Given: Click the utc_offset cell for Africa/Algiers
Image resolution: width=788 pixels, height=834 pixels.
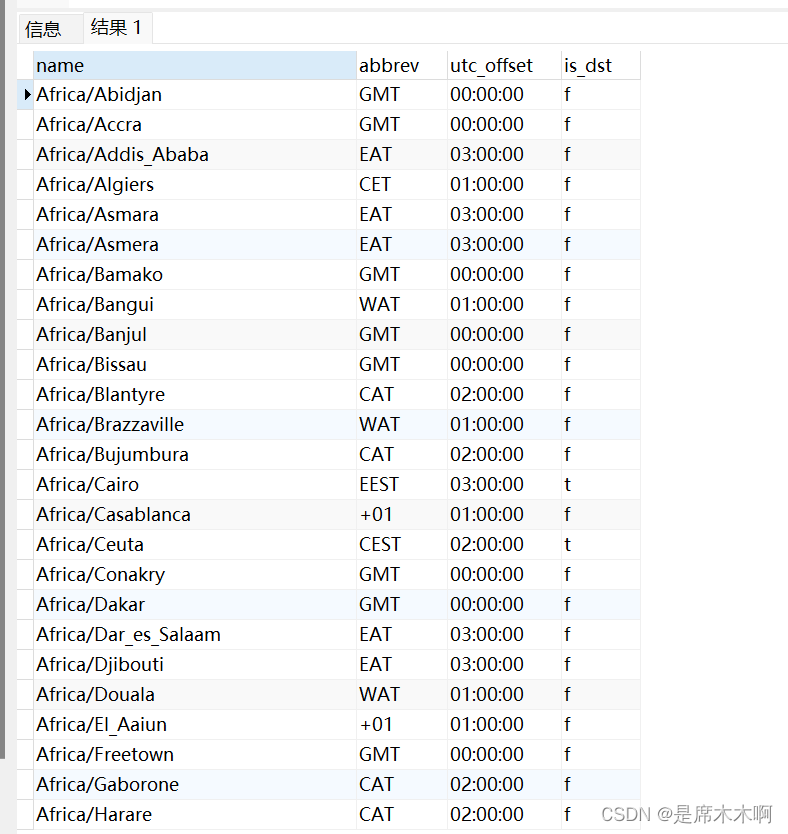Looking at the screenshot, I should [504, 185].
